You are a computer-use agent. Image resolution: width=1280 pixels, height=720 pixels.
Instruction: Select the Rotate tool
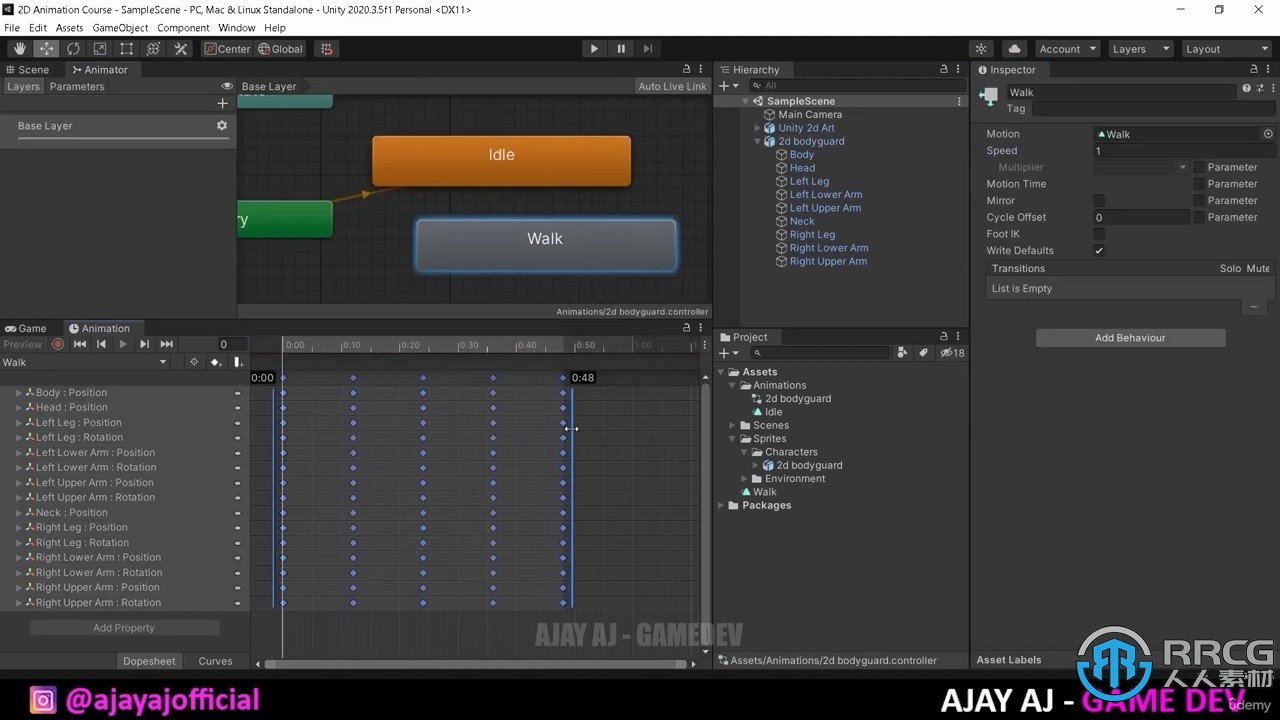(x=73, y=49)
